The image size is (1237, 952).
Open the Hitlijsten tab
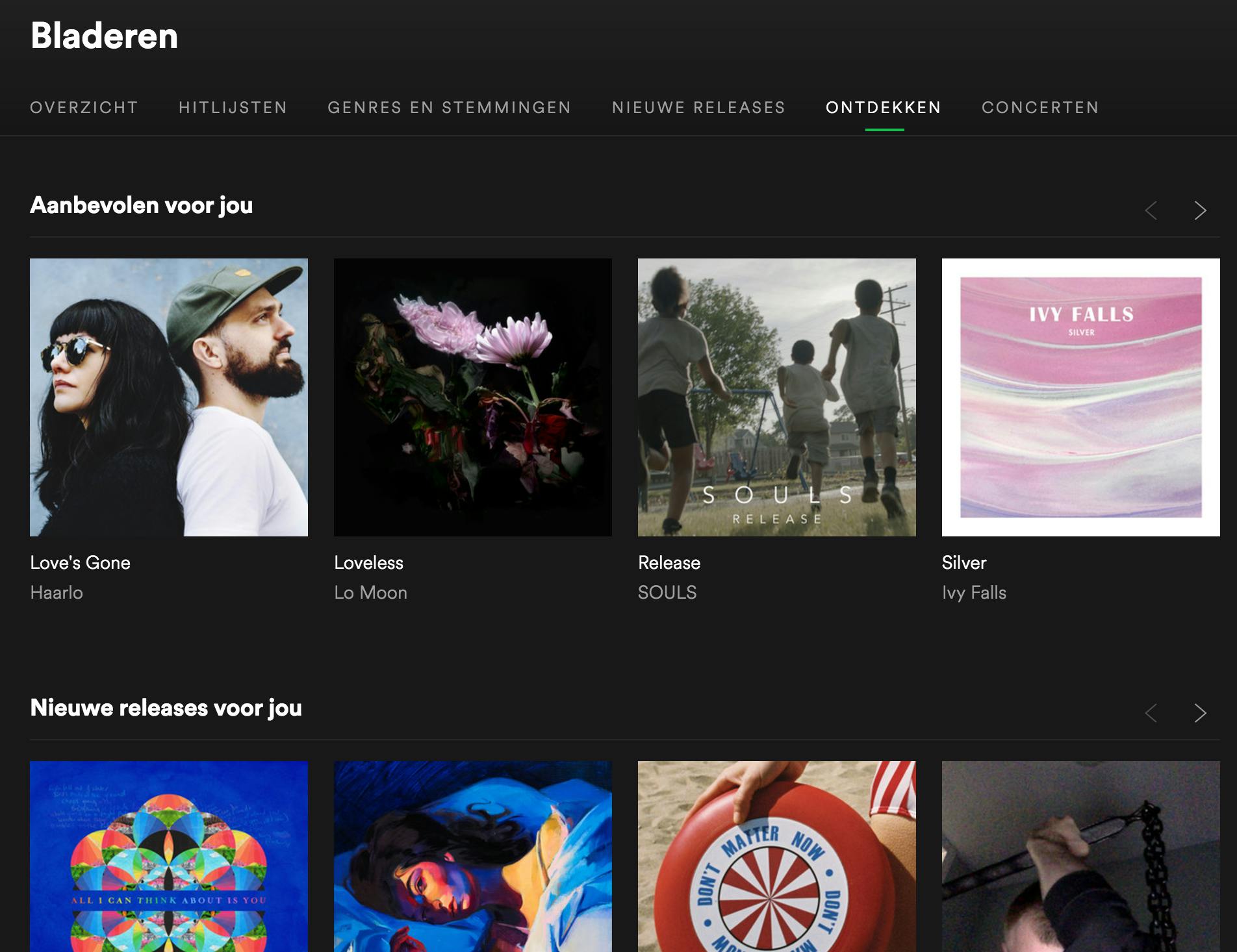tap(233, 108)
